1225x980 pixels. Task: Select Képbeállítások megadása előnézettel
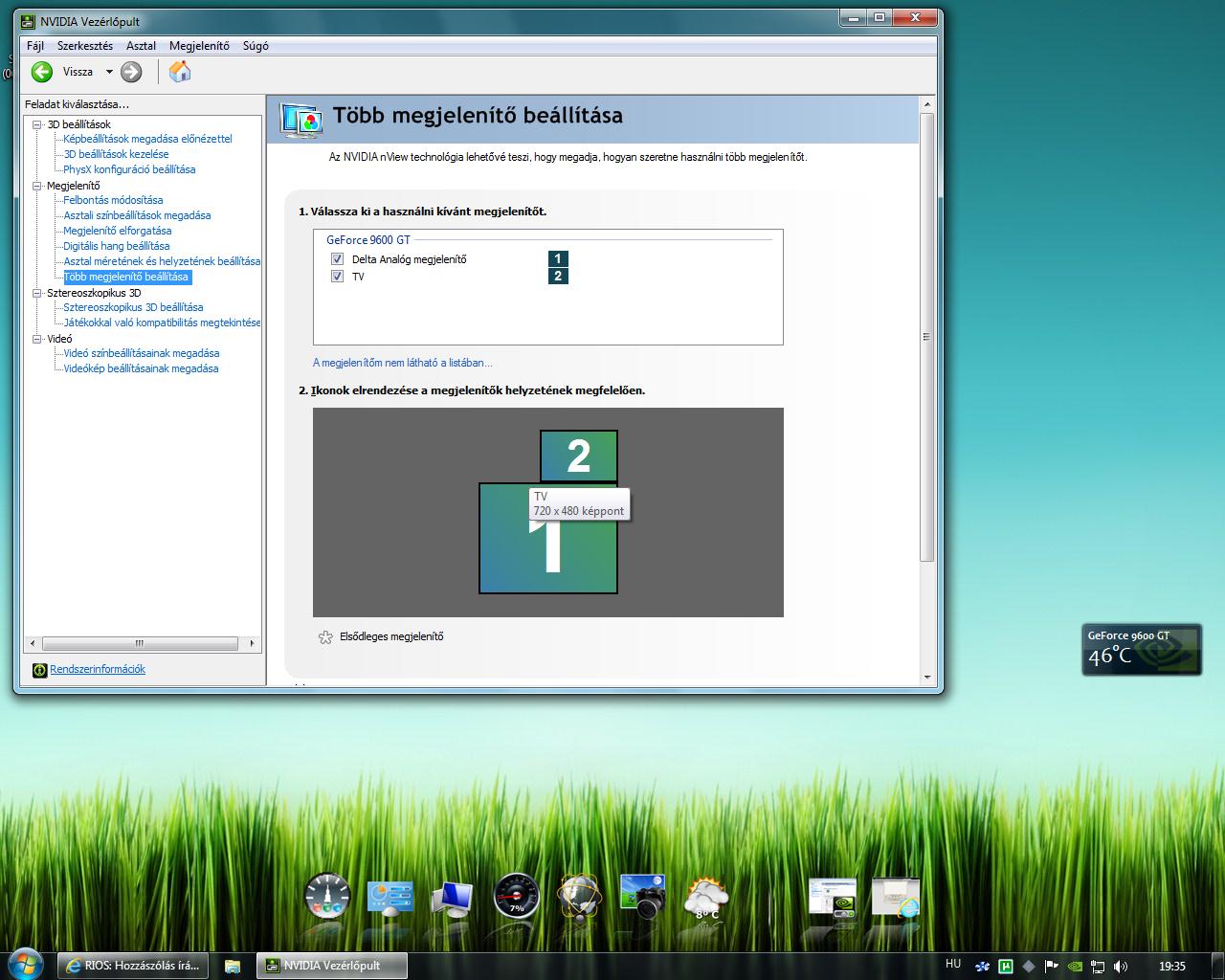[147, 139]
